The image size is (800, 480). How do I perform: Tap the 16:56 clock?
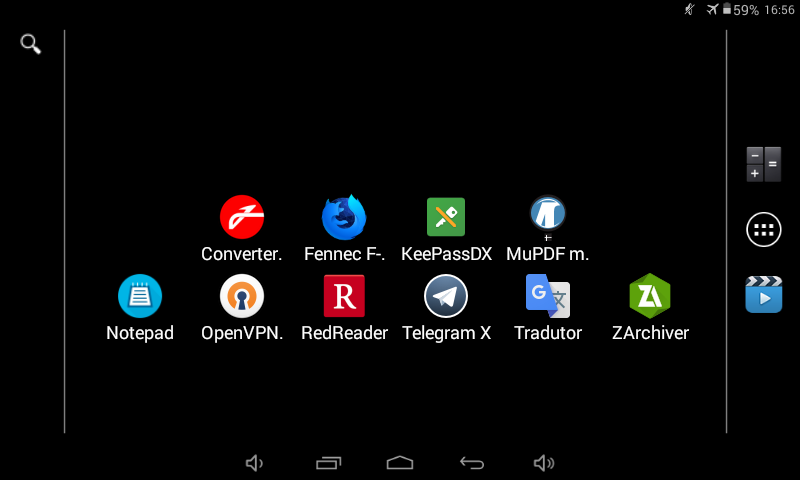tap(780, 10)
